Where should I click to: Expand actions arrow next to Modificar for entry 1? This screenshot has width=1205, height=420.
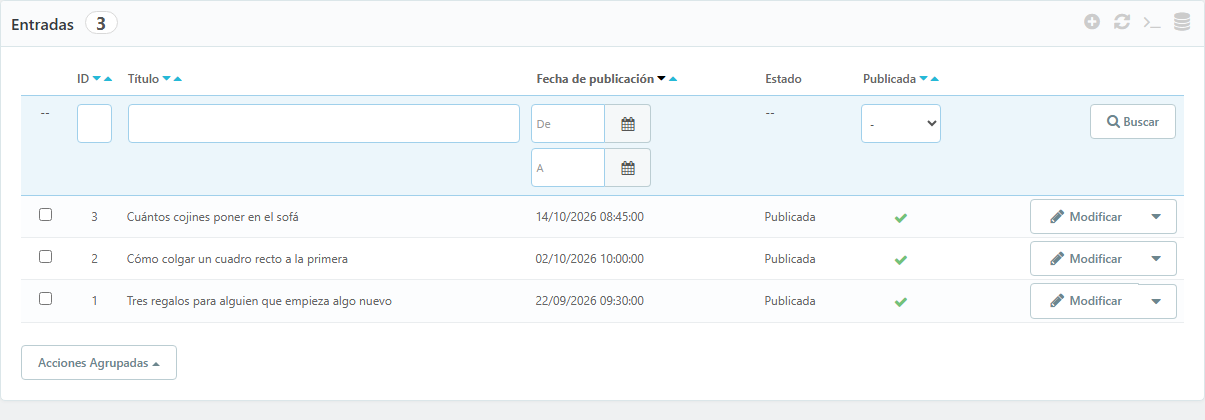coord(1156,301)
